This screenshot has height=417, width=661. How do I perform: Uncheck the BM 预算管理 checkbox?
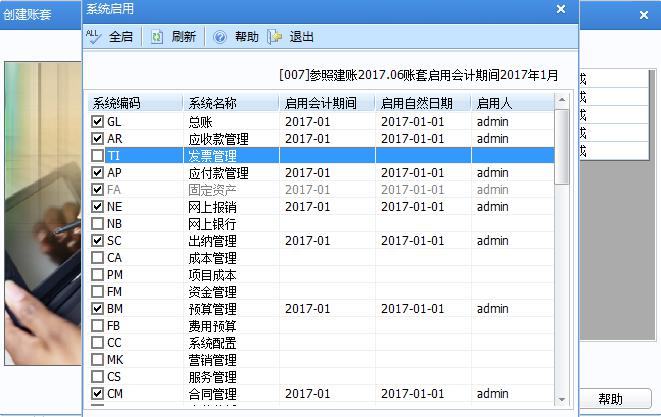pos(97,309)
